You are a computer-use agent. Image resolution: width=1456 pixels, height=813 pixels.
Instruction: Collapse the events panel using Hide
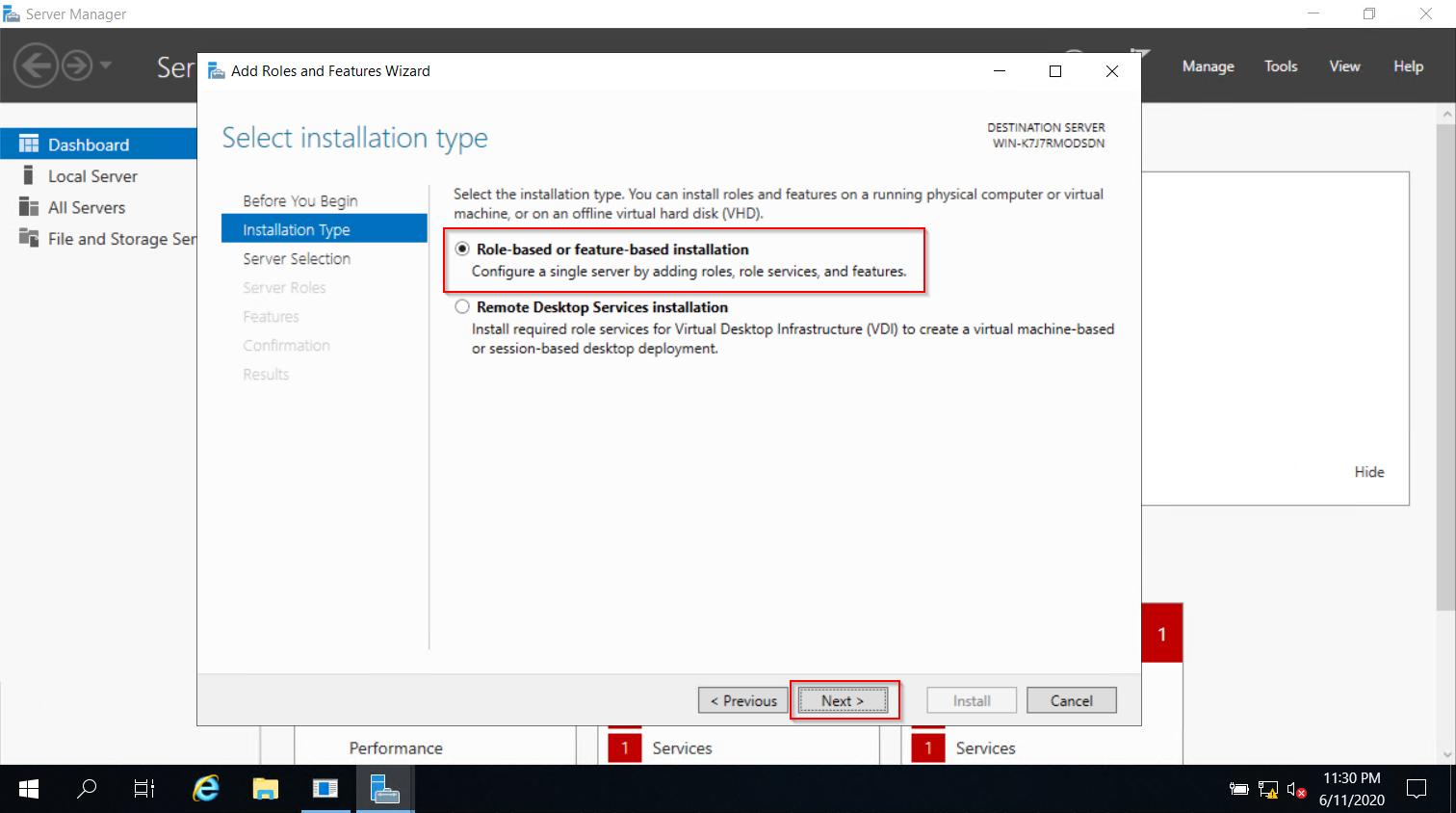[1368, 471]
